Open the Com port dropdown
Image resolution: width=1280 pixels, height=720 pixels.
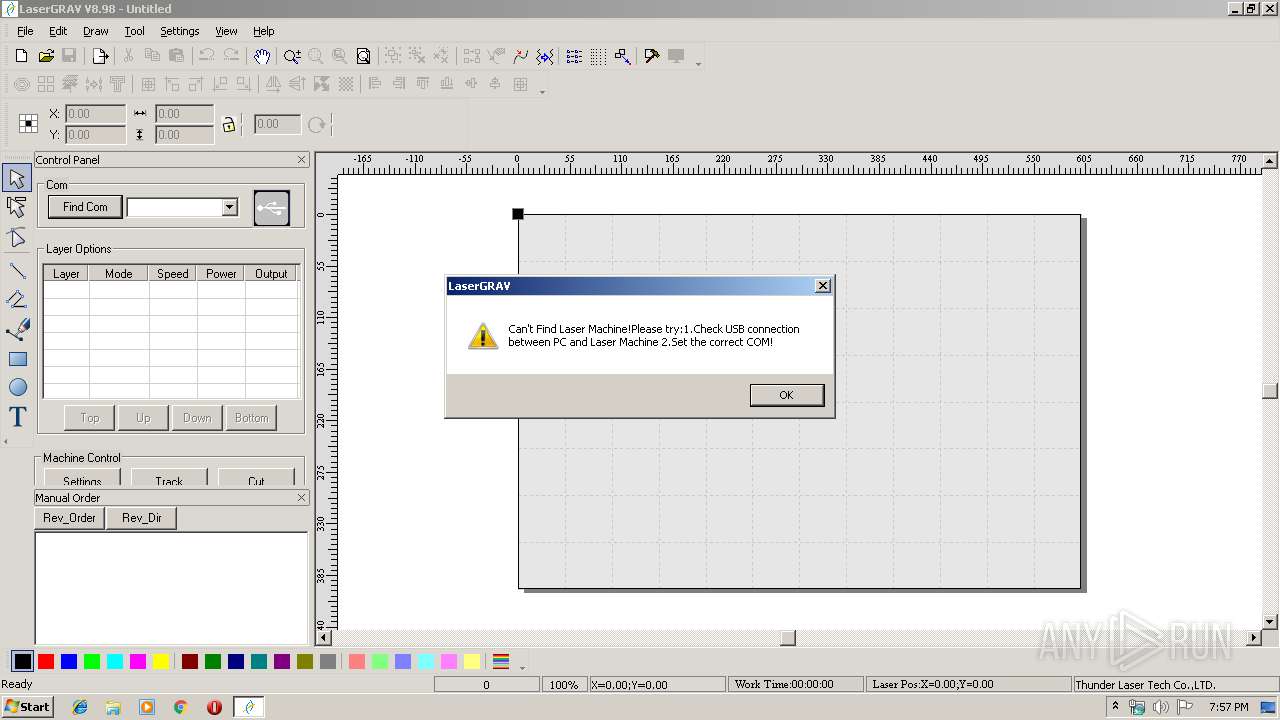pos(229,207)
